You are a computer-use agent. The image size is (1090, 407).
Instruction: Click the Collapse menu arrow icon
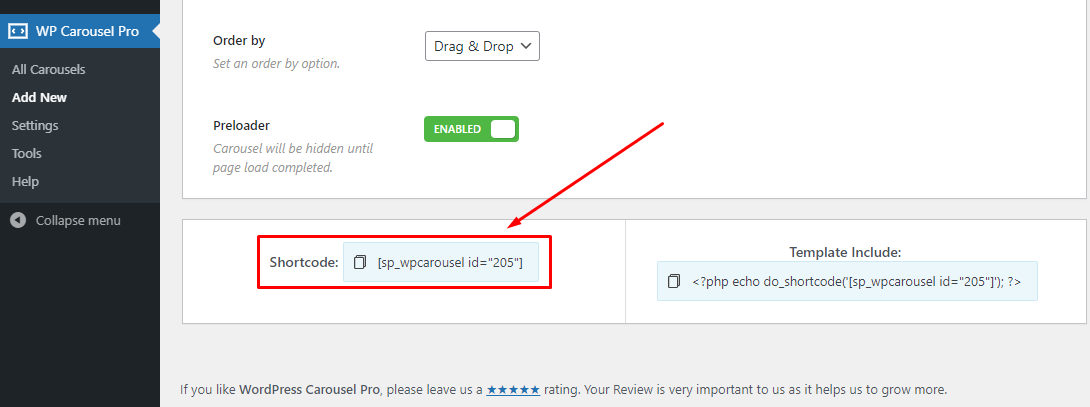pos(18,220)
